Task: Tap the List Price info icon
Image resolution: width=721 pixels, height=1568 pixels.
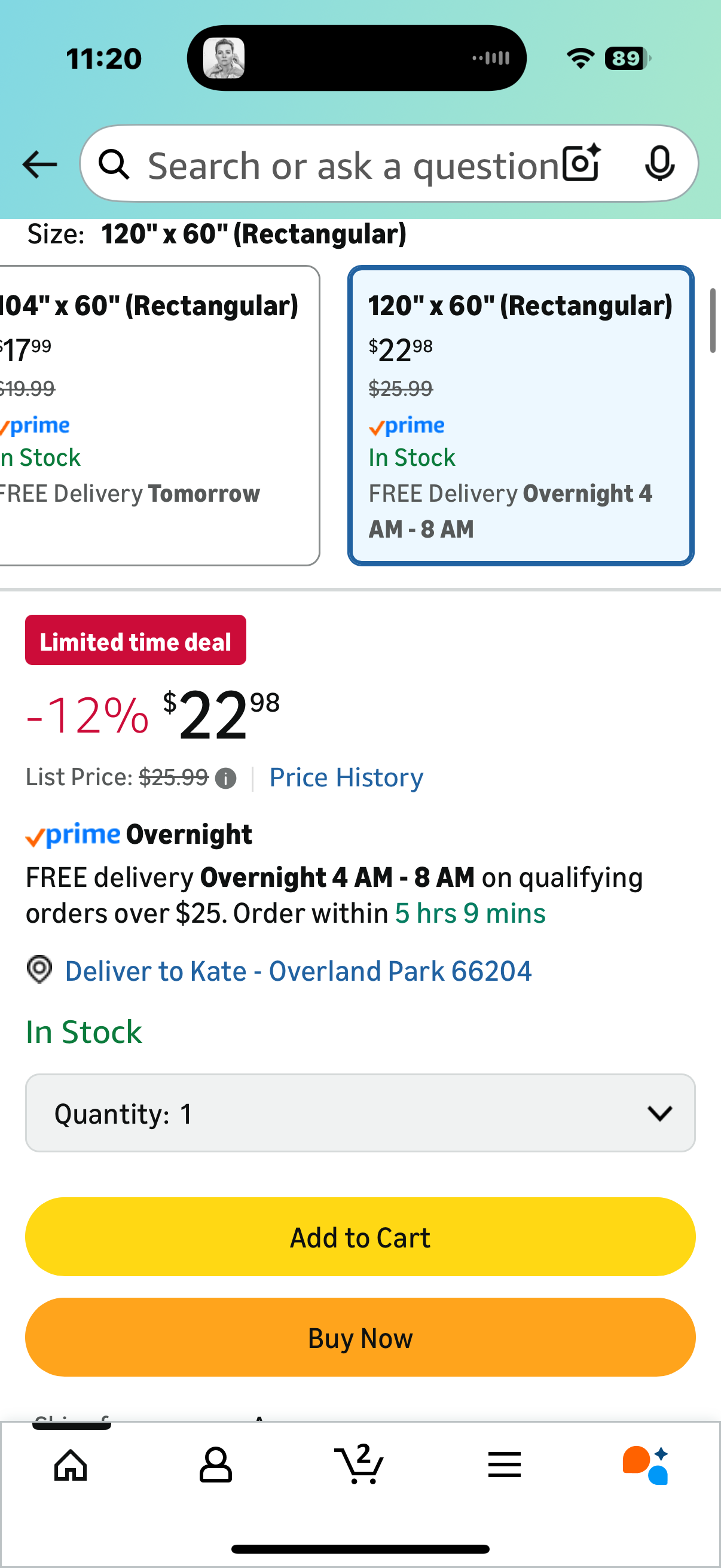Action: click(226, 778)
